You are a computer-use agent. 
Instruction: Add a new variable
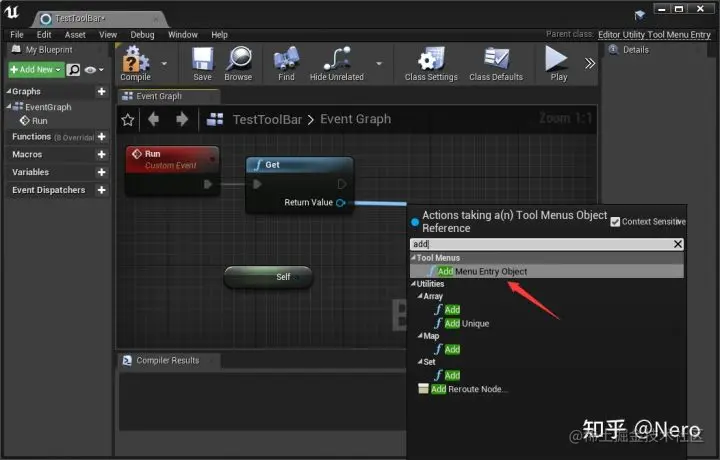(x=101, y=172)
